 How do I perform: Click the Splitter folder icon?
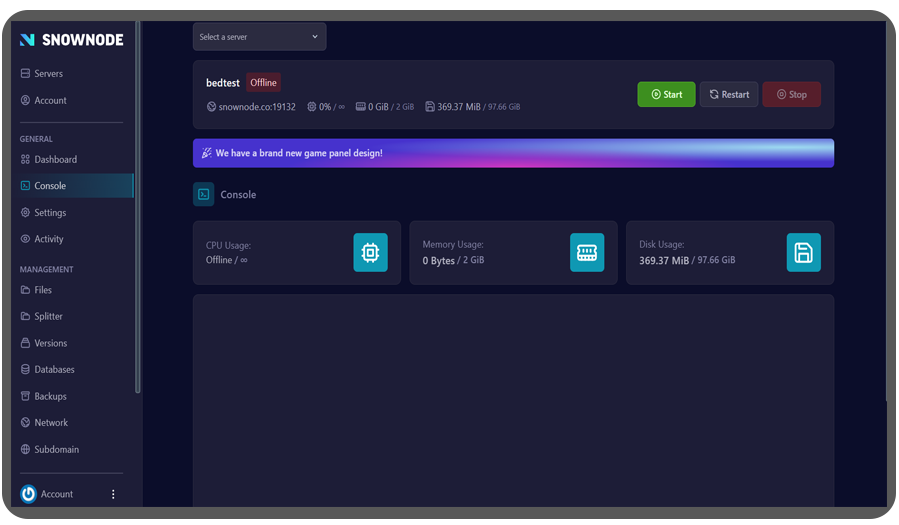click(25, 316)
